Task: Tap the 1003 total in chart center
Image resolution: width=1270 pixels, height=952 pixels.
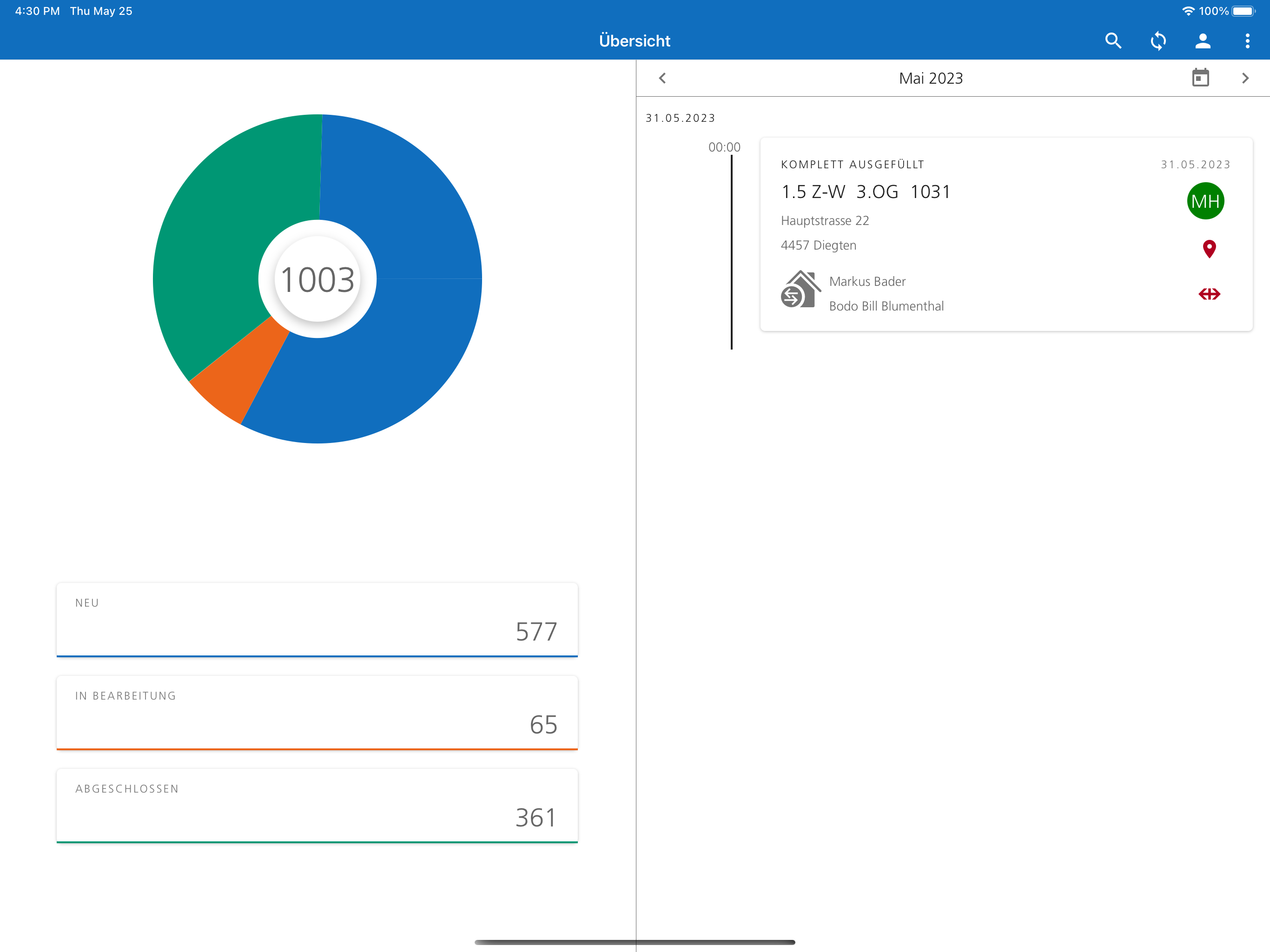Action: tap(317, 280)
